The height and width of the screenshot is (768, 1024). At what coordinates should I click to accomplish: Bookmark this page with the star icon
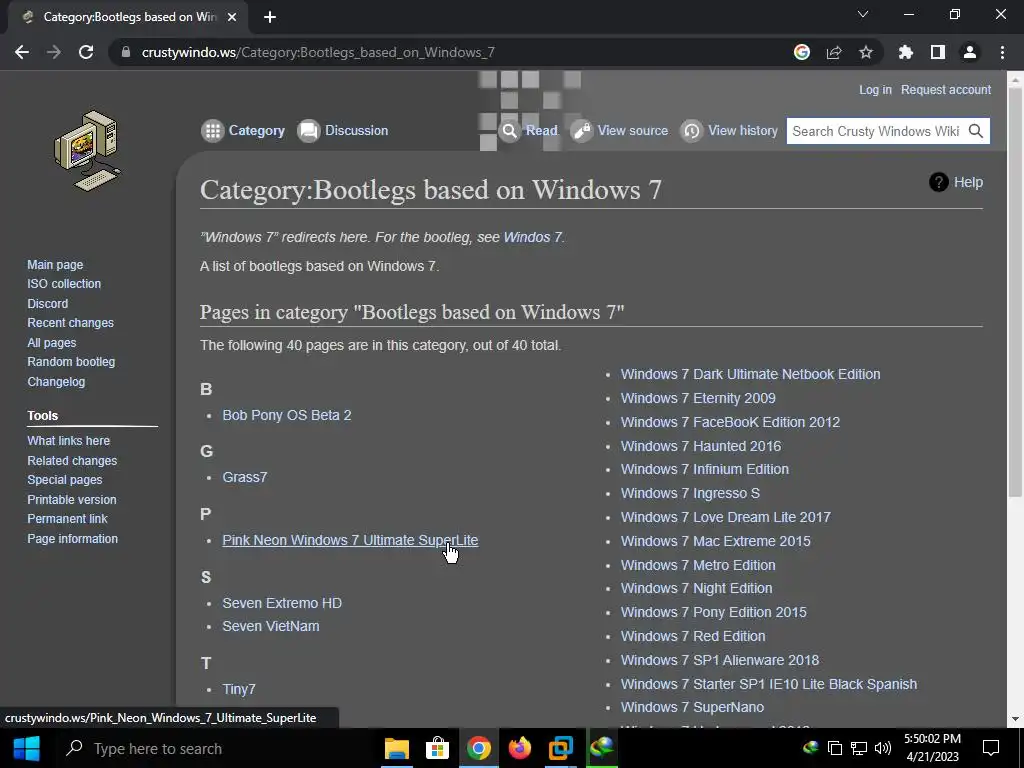click(x=866, y=52)
